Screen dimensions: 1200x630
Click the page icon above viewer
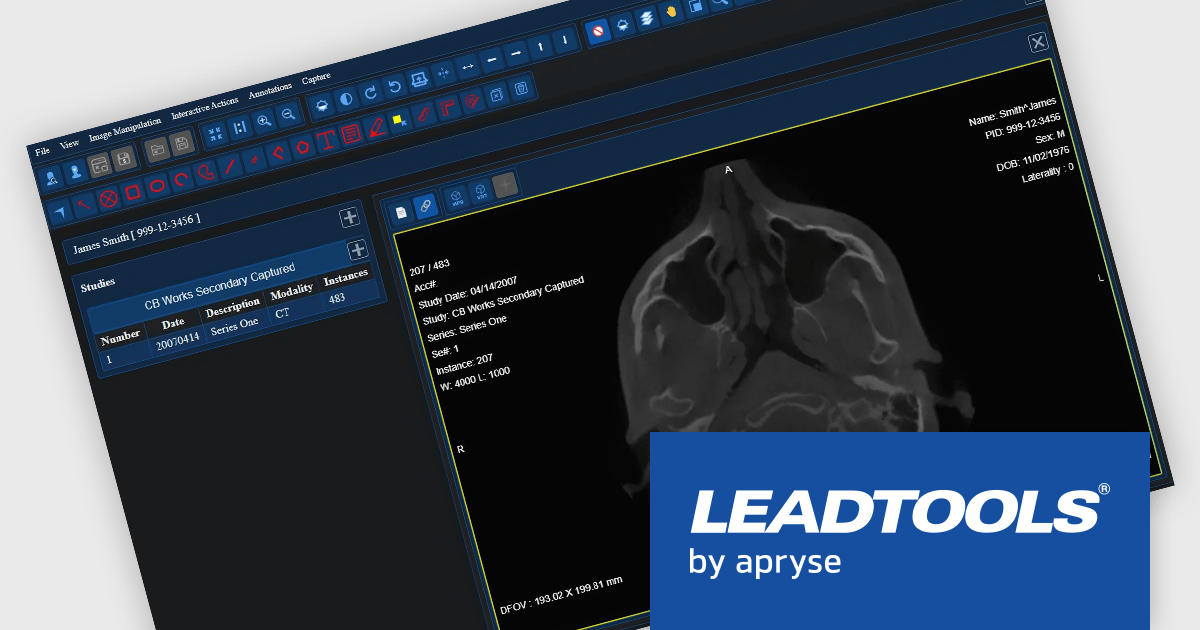[x=401, y=211]
